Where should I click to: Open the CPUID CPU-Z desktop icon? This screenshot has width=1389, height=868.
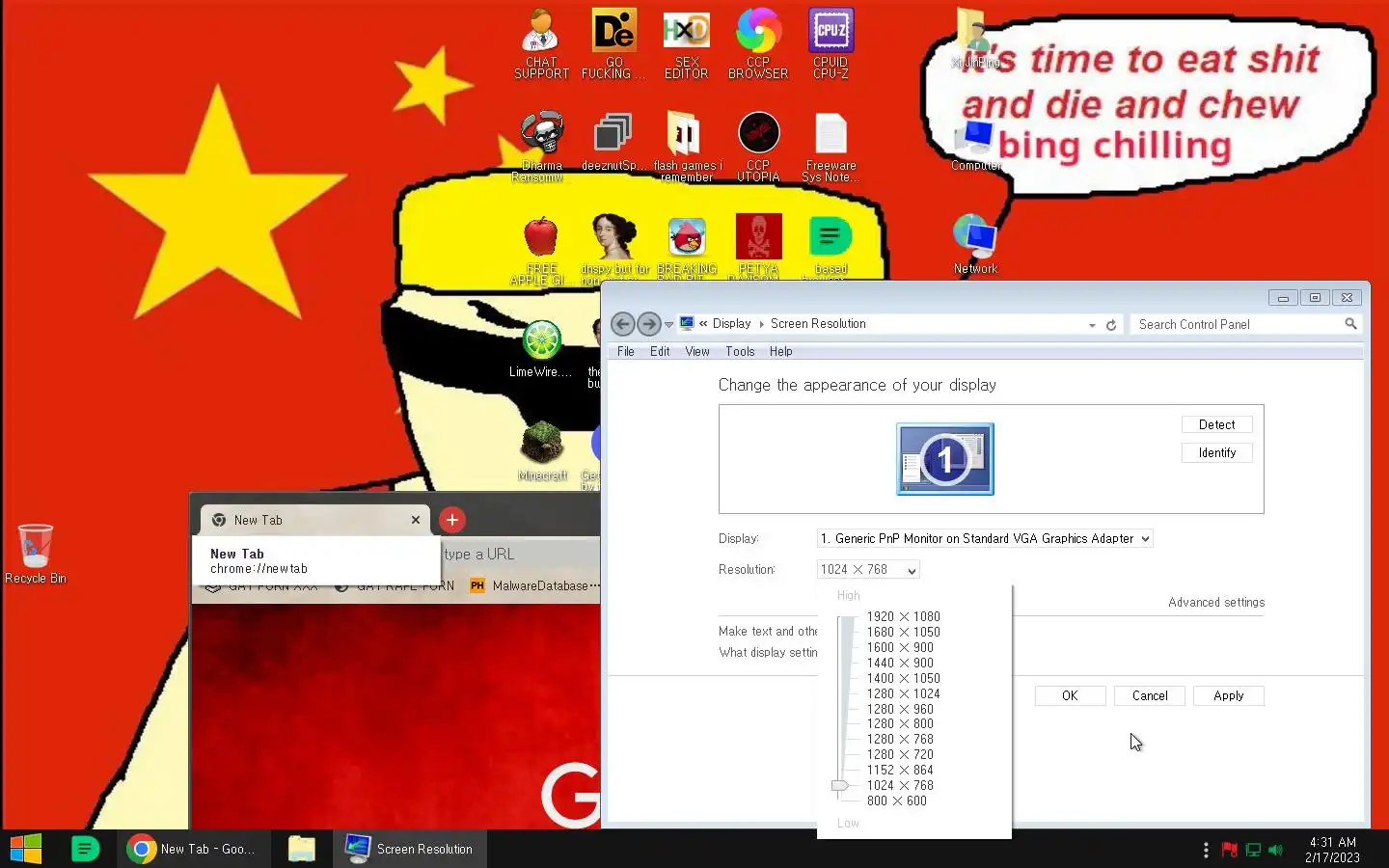(x=831, y=44)
